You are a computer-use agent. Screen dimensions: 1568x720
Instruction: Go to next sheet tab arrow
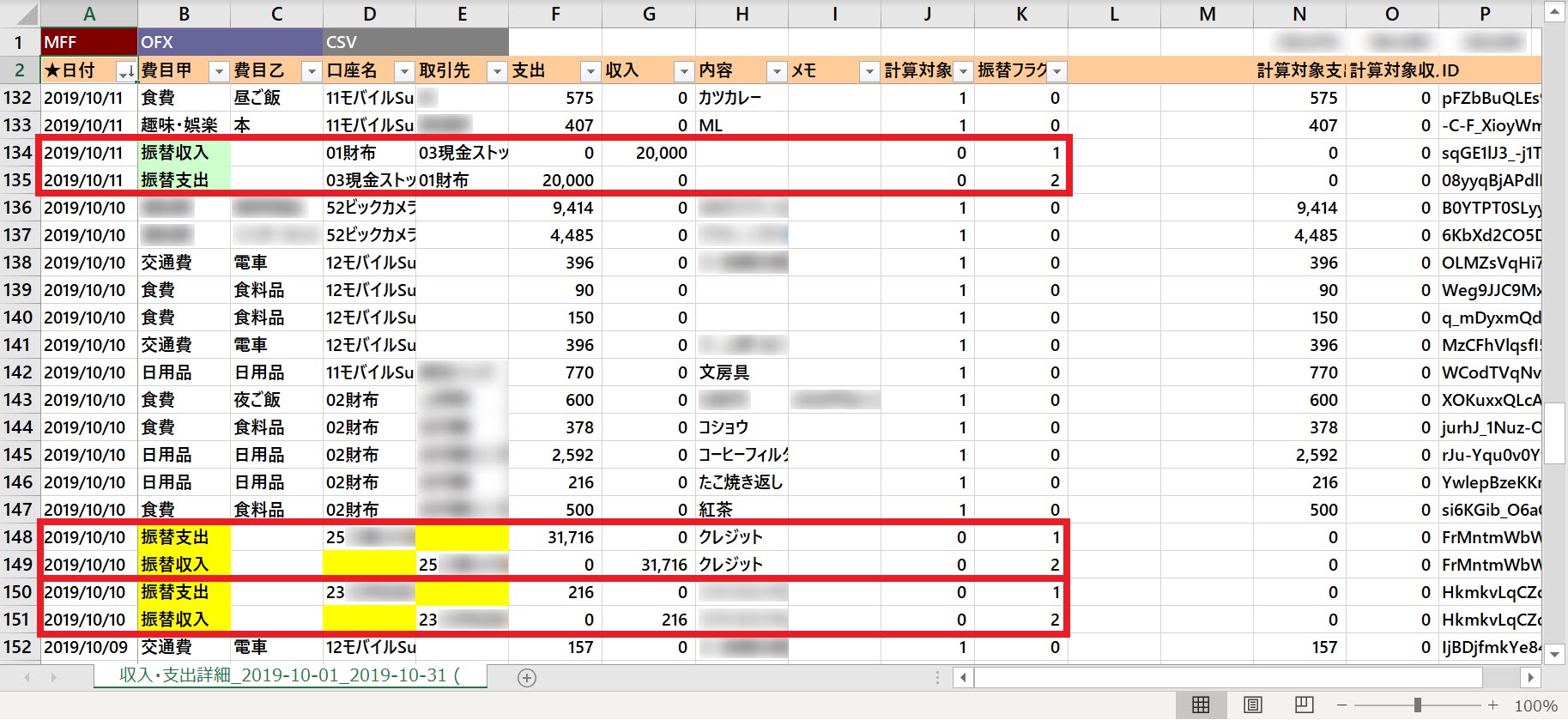[53, 678]
